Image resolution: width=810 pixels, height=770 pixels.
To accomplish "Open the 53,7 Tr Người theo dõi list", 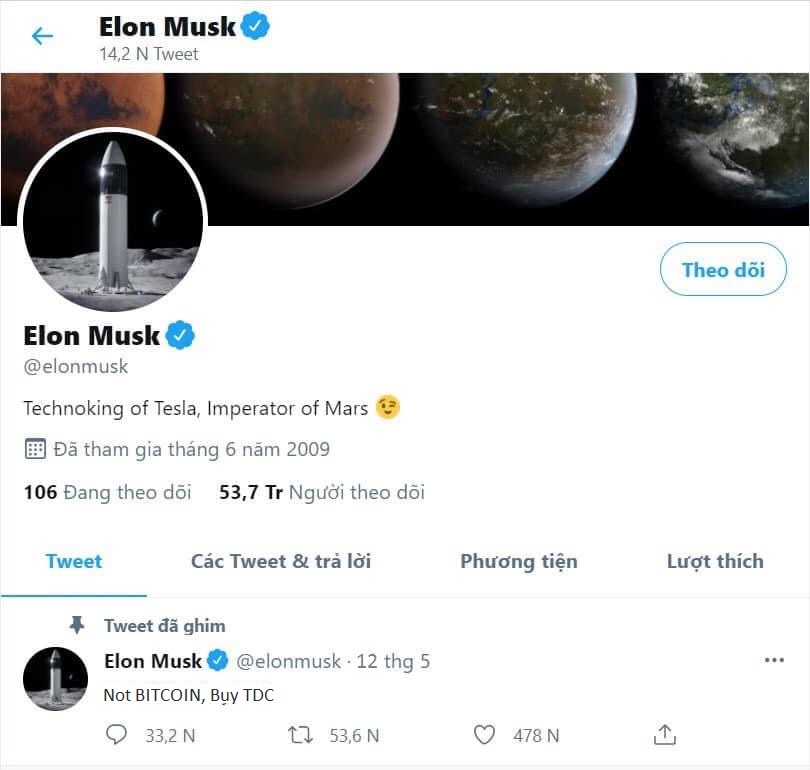I will click(x=321, y=492).
